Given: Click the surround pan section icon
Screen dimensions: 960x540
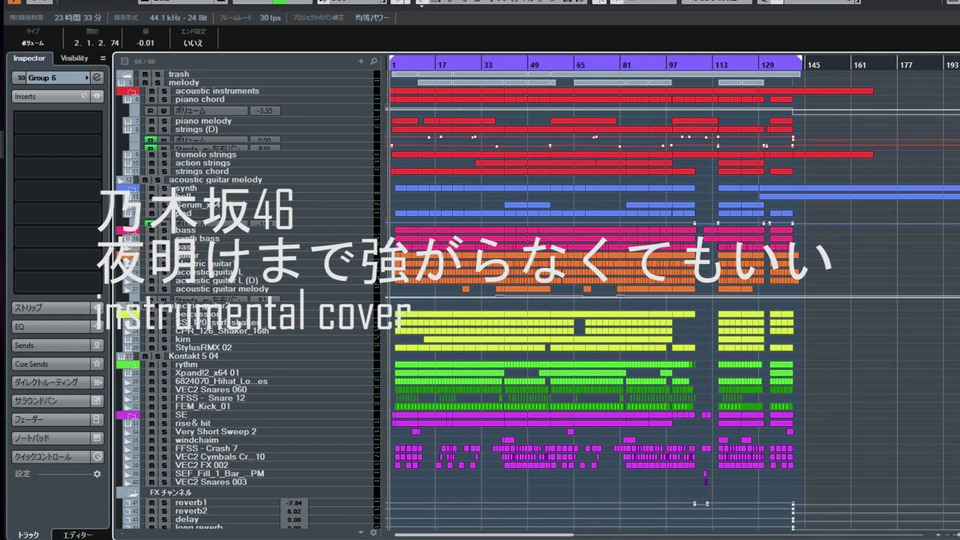Looking at the screenshot, I should 97,401.
